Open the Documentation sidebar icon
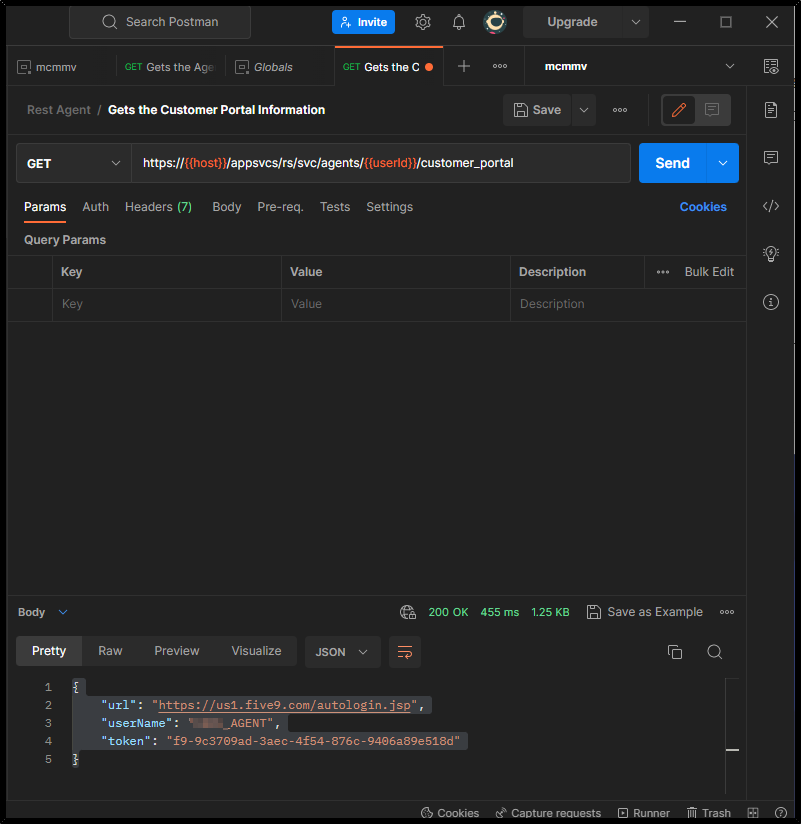The height and width of the screenshot is (824, 801). (771, 110)
